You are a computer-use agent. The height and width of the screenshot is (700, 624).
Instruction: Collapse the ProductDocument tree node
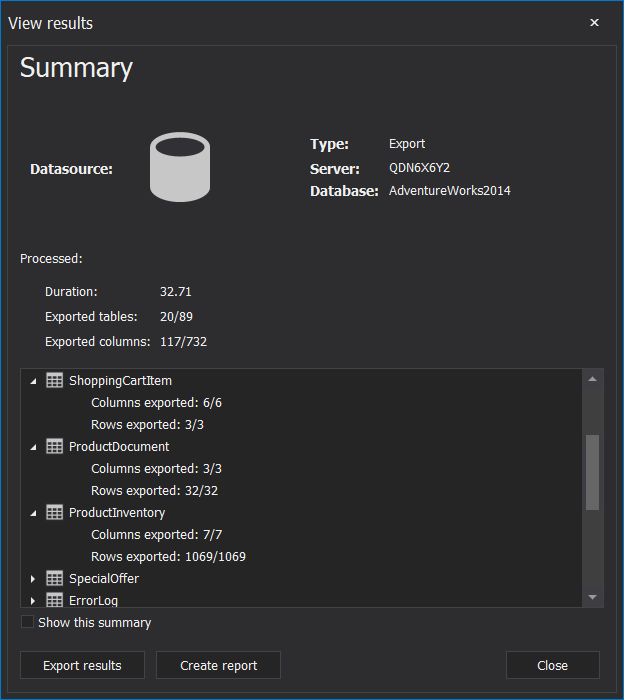click(33, 447)
